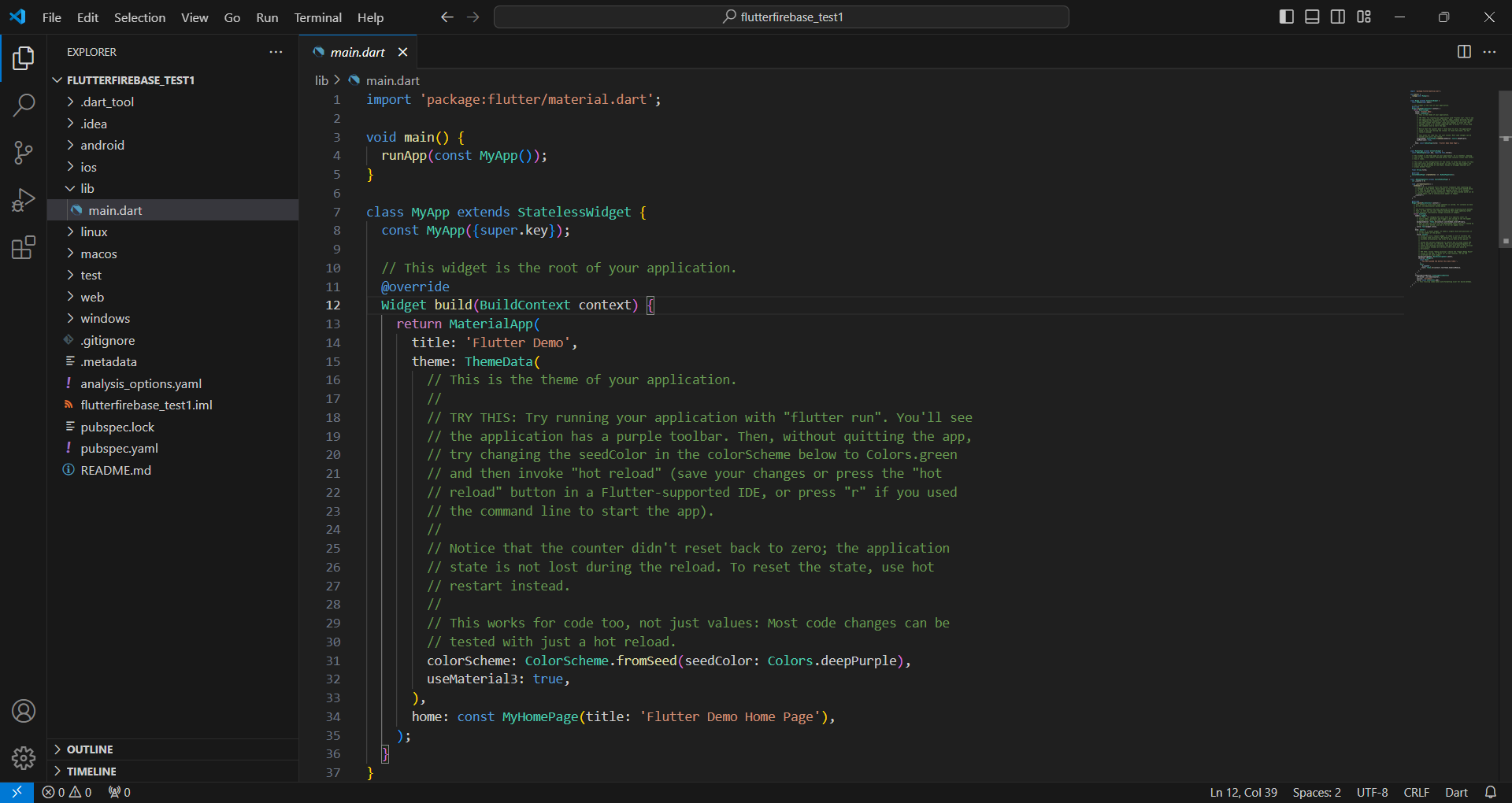Close the main.dart editor tab

[402, 52]
